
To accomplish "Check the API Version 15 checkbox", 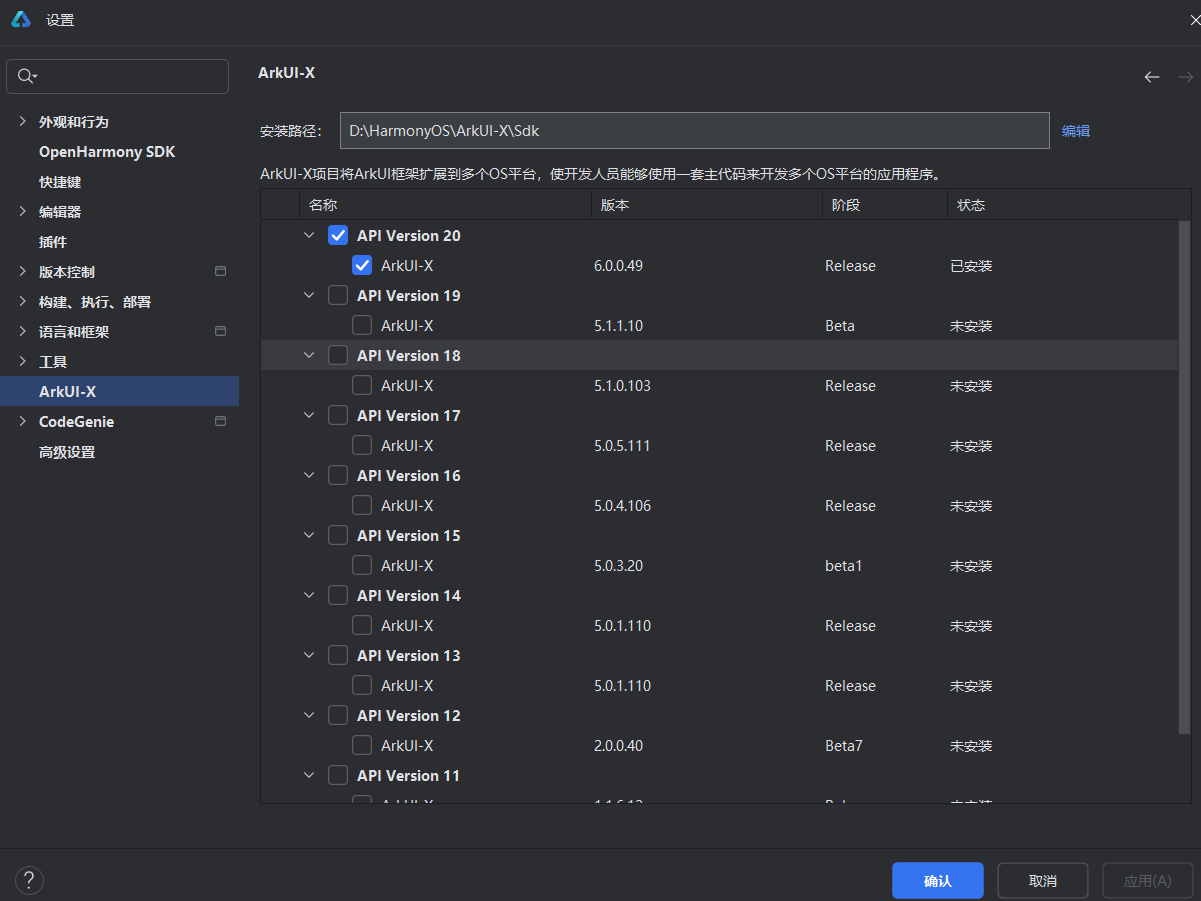I will pos(338,536).
